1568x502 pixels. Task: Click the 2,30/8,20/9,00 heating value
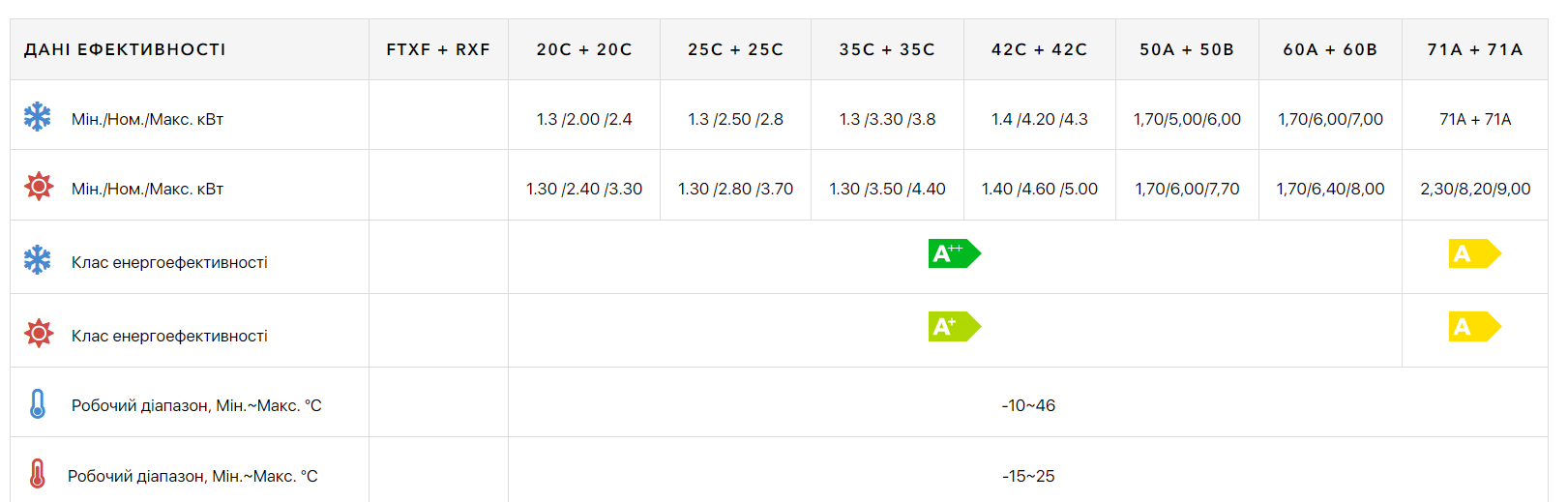(1475, 189)
